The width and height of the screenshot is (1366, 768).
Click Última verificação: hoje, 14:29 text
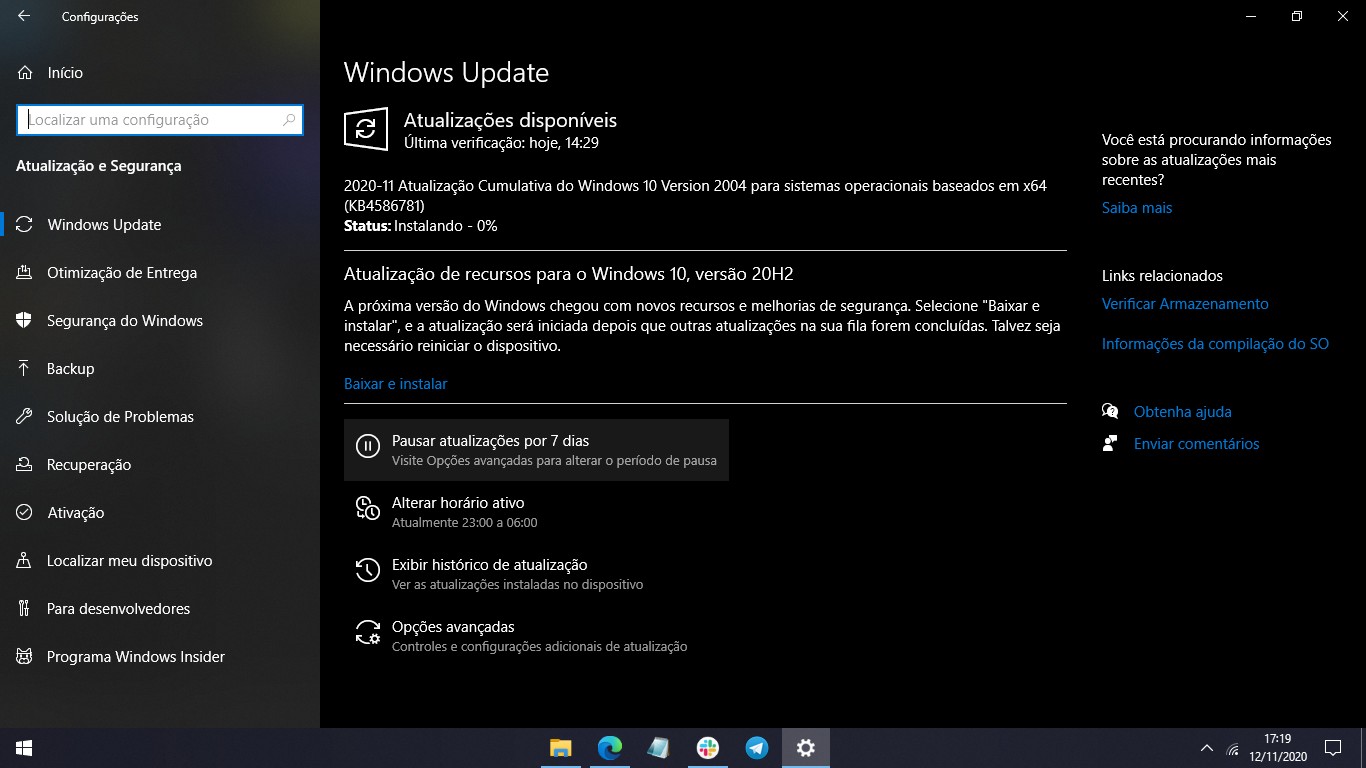pyautogui.click(x=501, y=143)
